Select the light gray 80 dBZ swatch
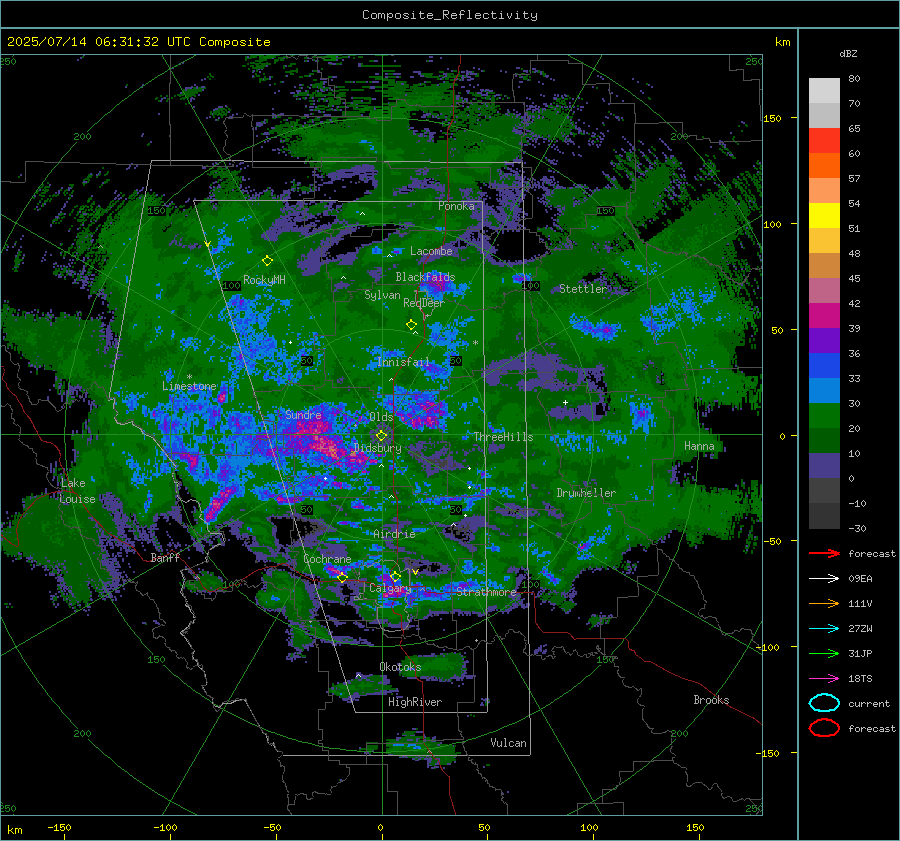Screen dimensions: 900x841 [x=824, y=90]
